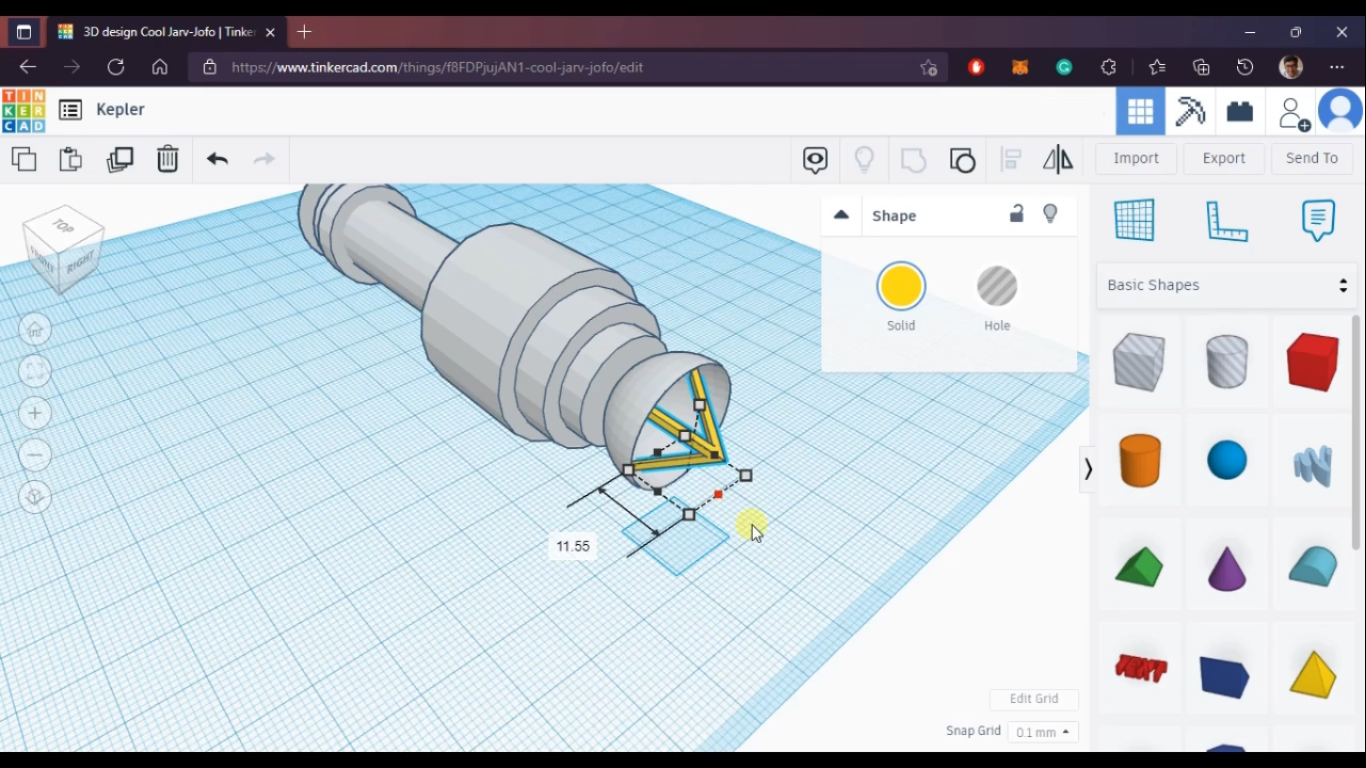Click the Fit all in view button
1366x768 pixels.
pos(35,371)
